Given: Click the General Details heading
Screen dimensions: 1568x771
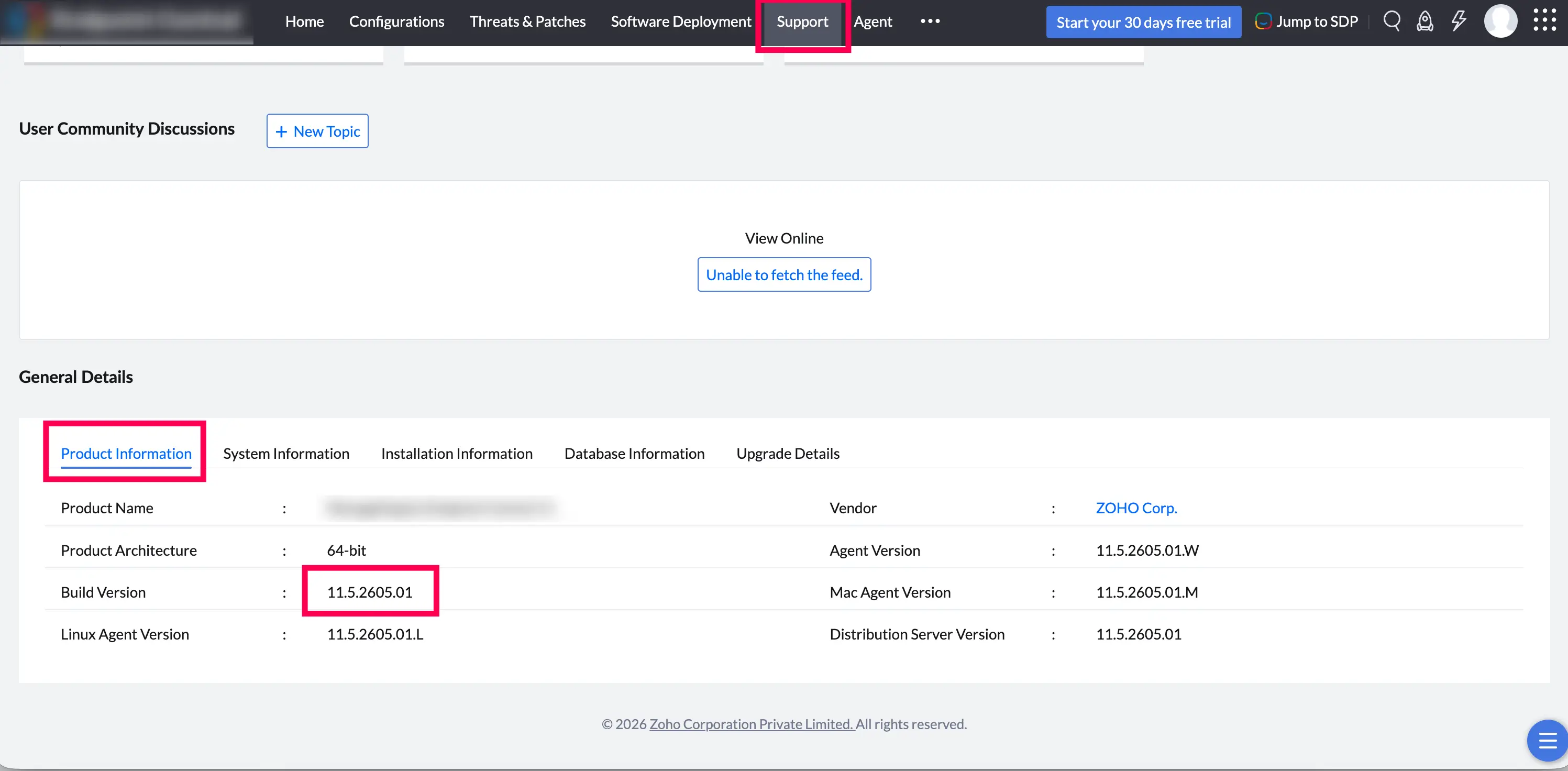Looking at the screenshot, I should (x=75, y=377).
